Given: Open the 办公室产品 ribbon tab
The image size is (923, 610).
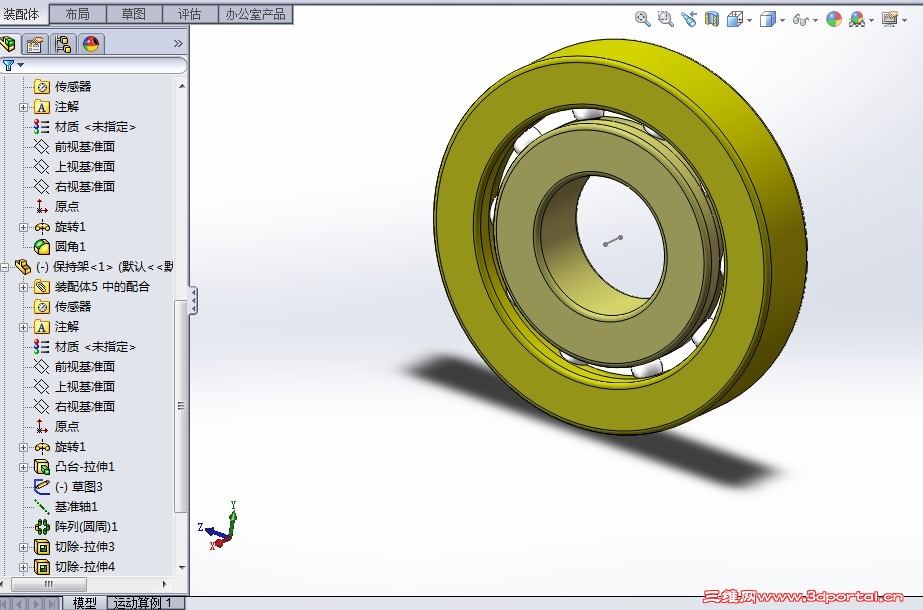Looking at the screenshot, I should pos(255,14).
